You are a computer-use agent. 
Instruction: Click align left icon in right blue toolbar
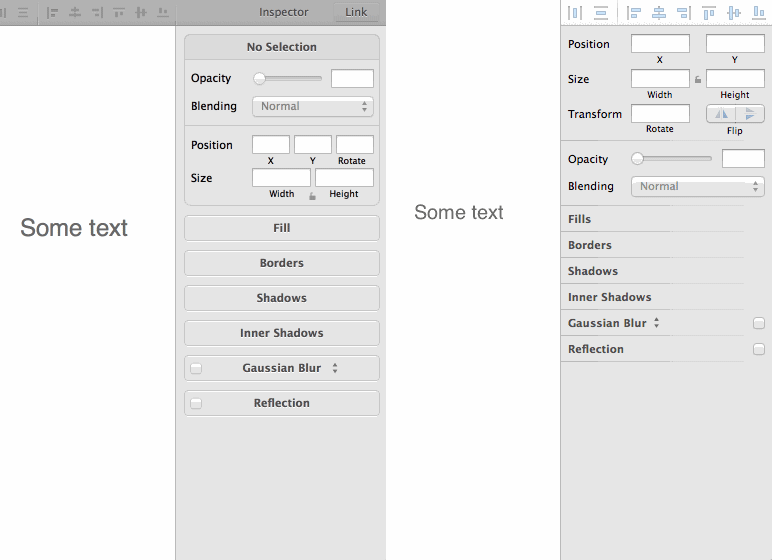pos(634,13)
